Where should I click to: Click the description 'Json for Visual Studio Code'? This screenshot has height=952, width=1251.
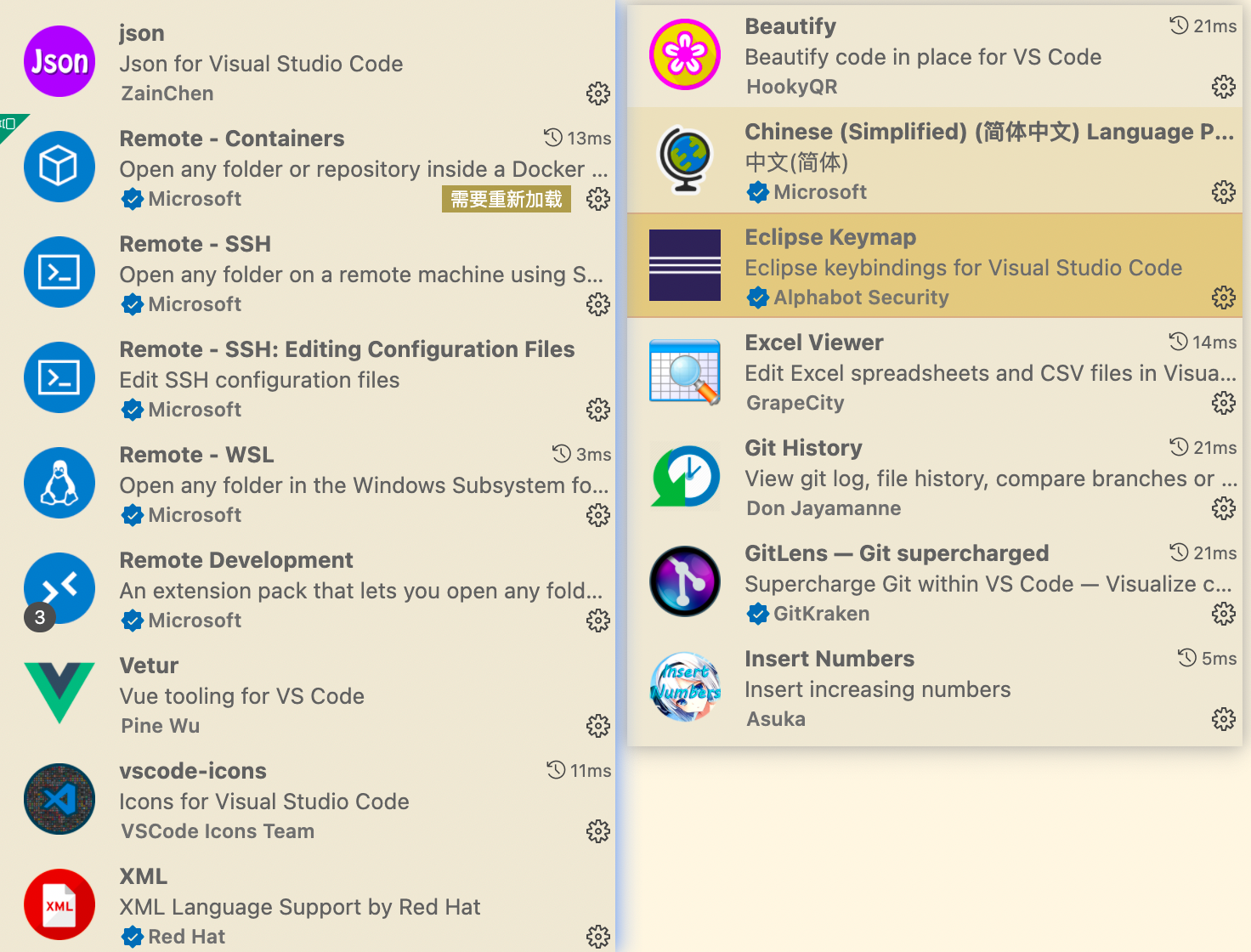[262, 64]
